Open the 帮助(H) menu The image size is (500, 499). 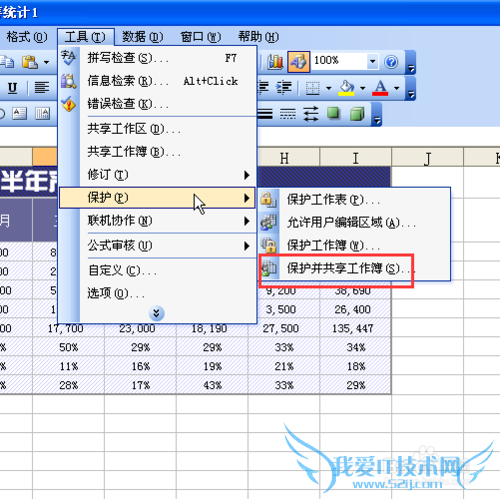point(259,37)
